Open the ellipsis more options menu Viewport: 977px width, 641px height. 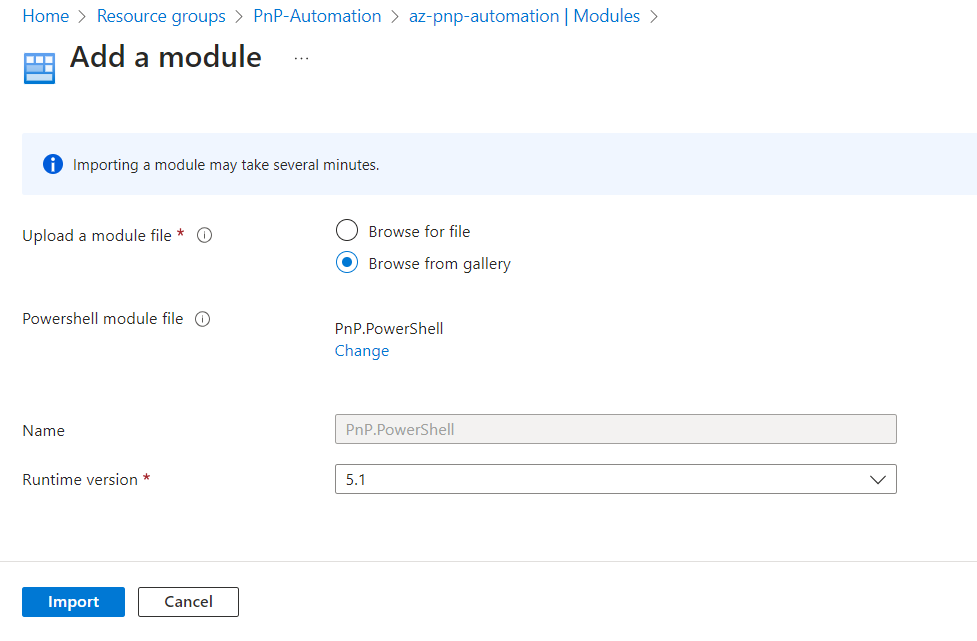tap(301, 59)
